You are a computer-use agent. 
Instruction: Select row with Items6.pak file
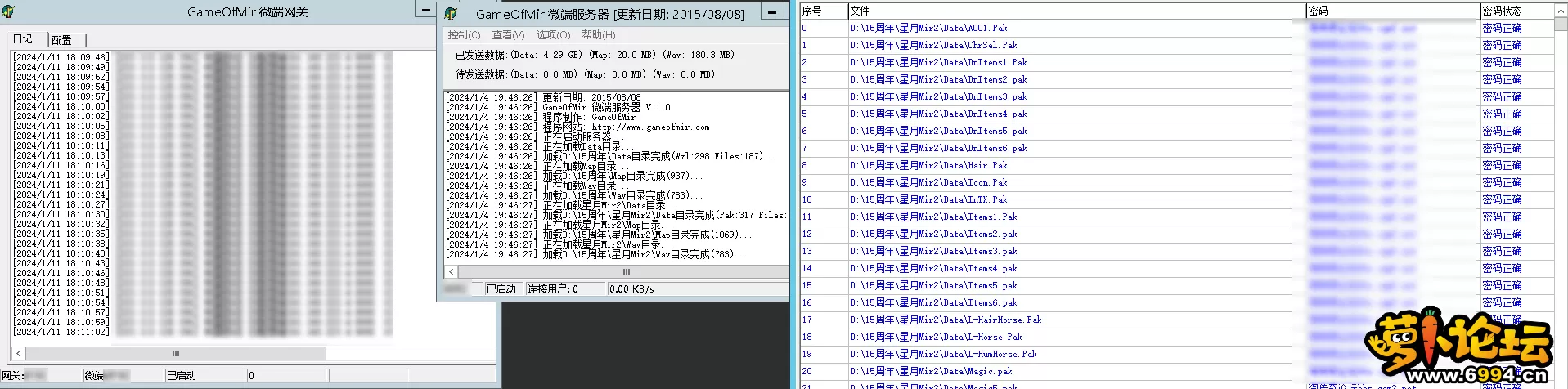(x=1176, y=302)
